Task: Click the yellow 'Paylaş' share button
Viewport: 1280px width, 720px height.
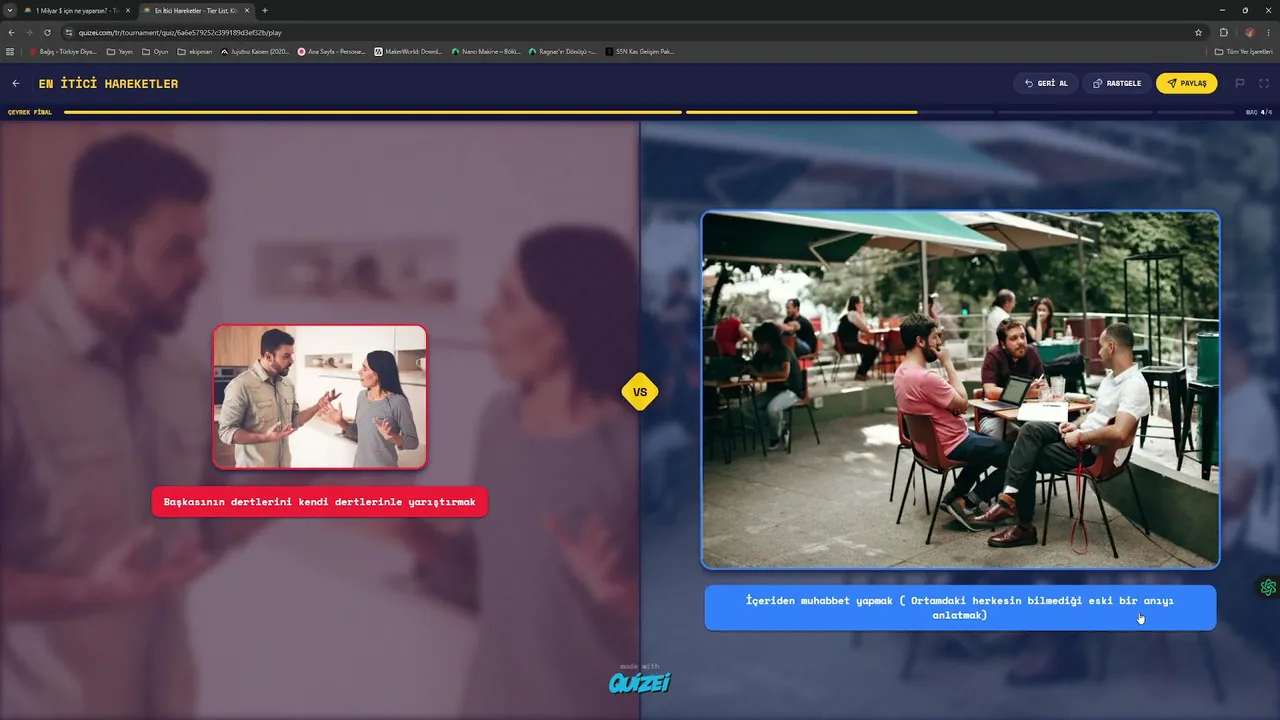Action: point(1187,84)
